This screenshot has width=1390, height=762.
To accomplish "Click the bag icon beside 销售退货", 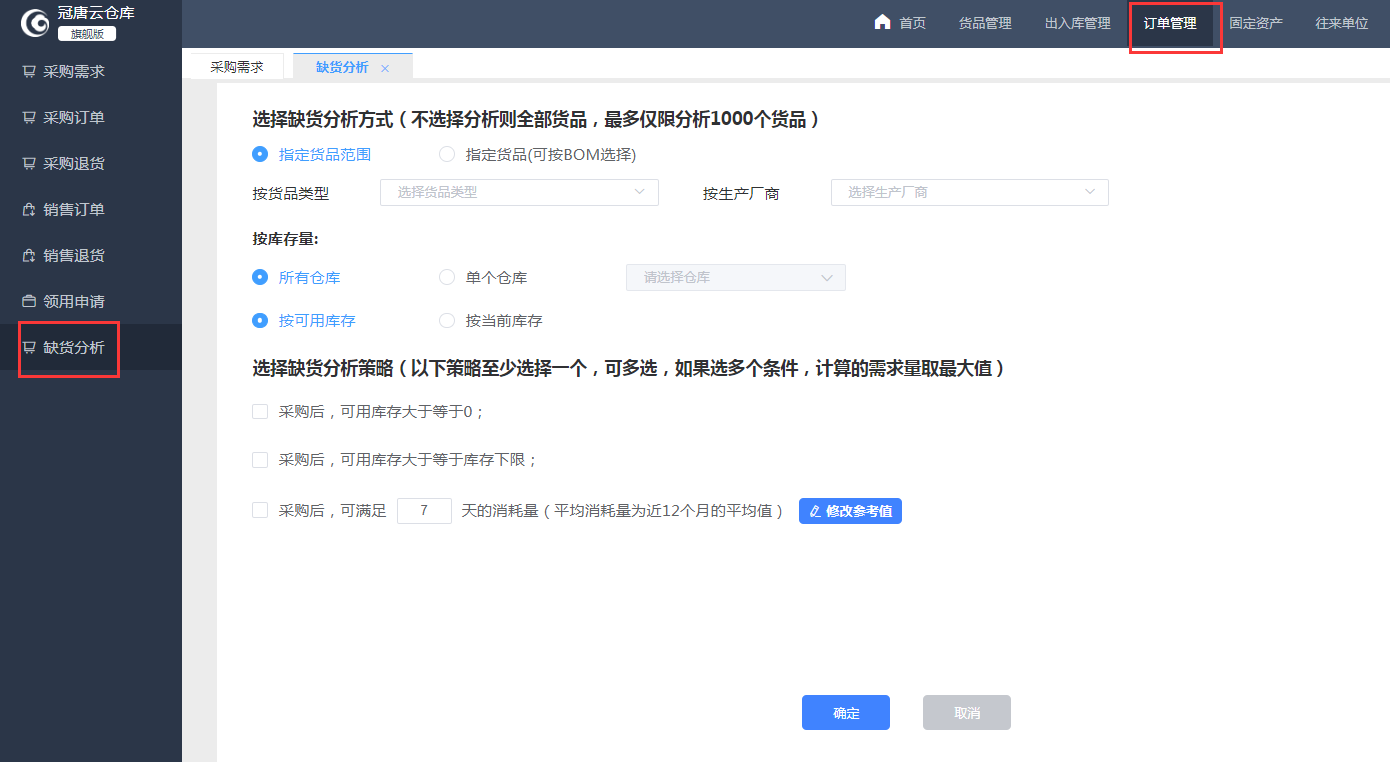I will click(29, 256).
